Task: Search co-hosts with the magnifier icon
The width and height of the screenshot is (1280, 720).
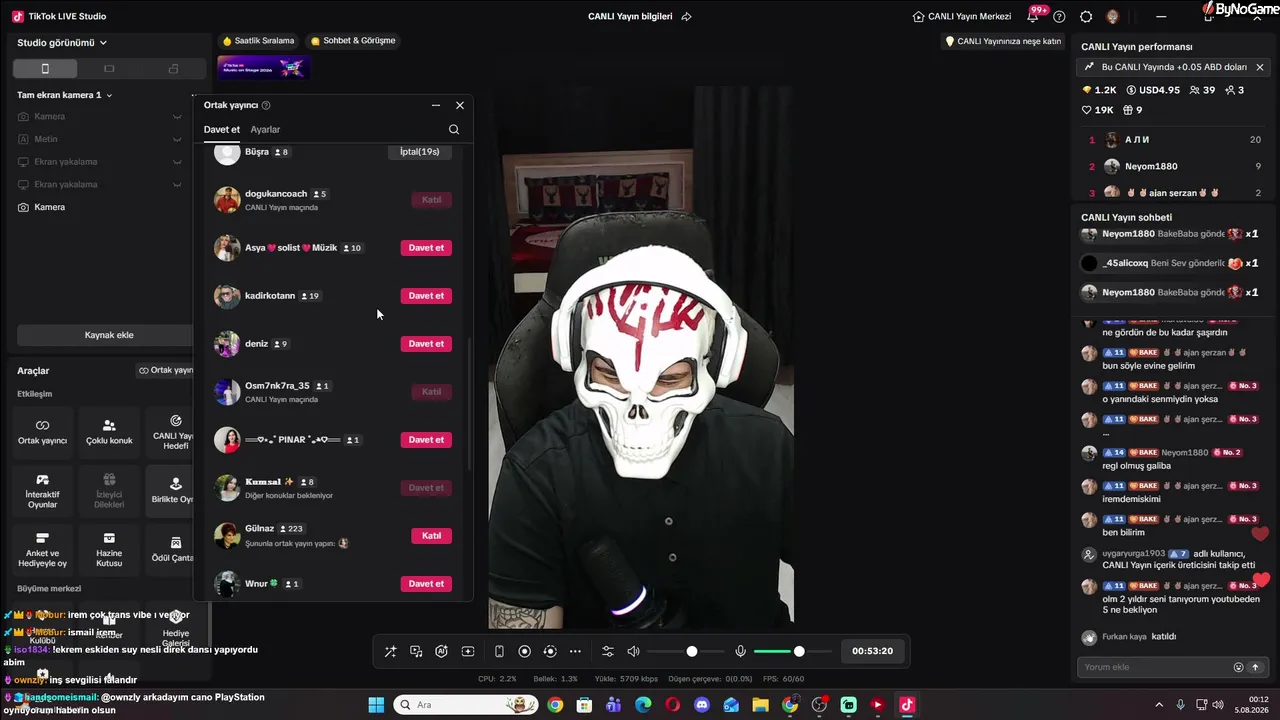Action: [454, 129]
